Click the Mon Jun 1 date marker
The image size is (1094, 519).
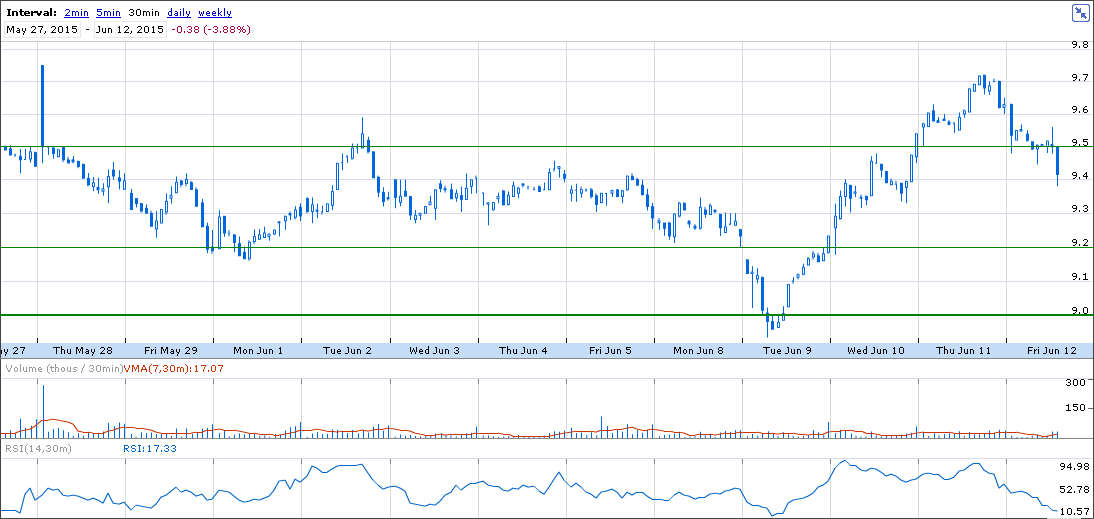(x=258, y=350)
